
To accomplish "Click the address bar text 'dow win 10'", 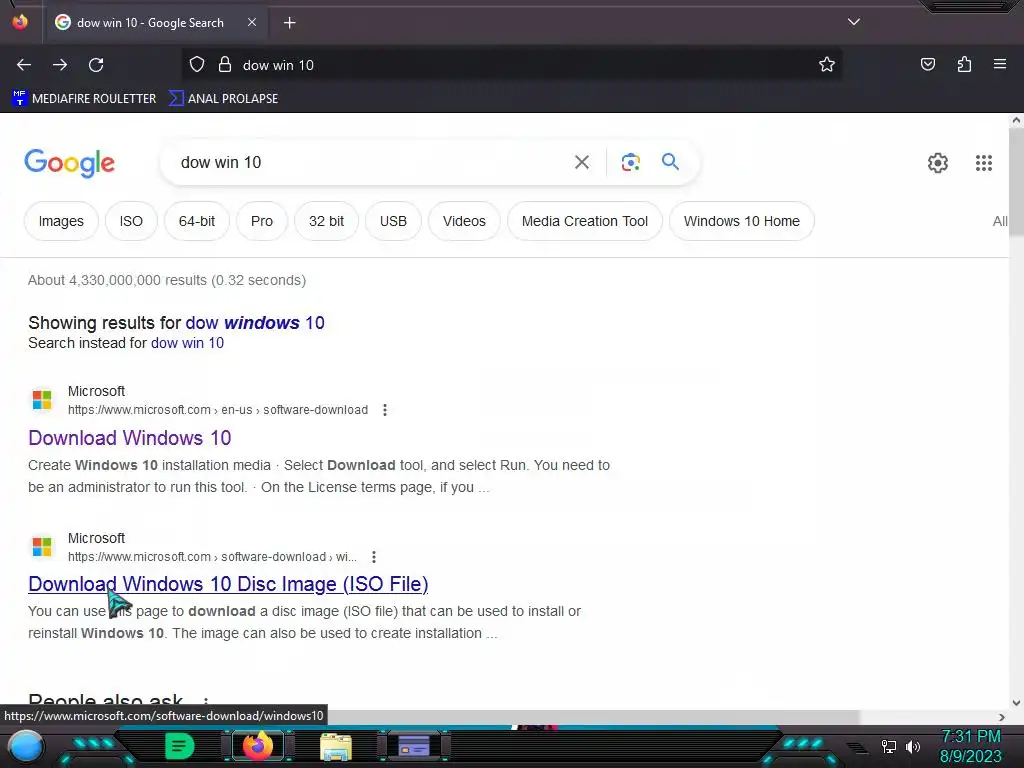I will [278, 65].
